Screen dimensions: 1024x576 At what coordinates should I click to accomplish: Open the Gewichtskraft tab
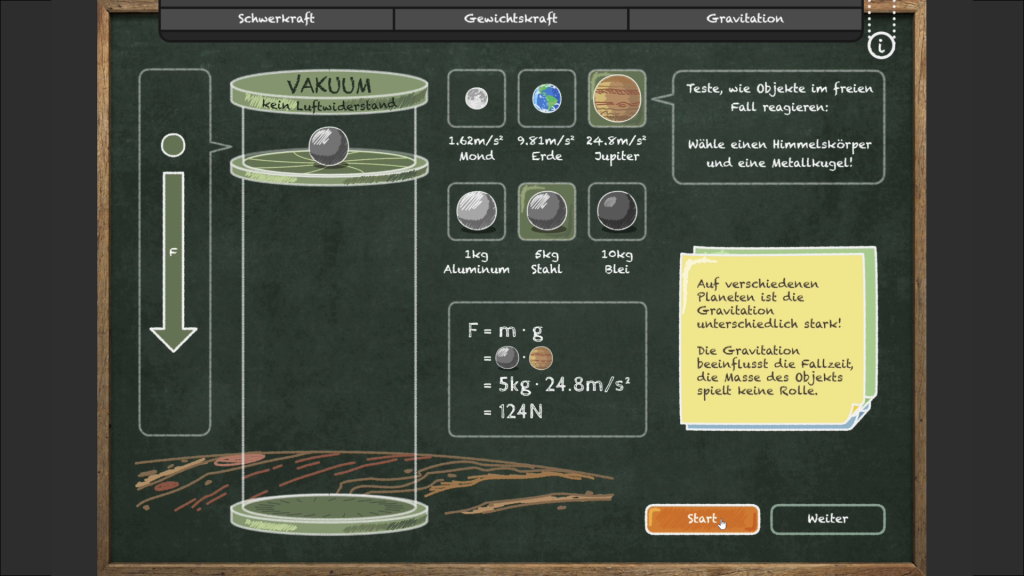point(511,18)
